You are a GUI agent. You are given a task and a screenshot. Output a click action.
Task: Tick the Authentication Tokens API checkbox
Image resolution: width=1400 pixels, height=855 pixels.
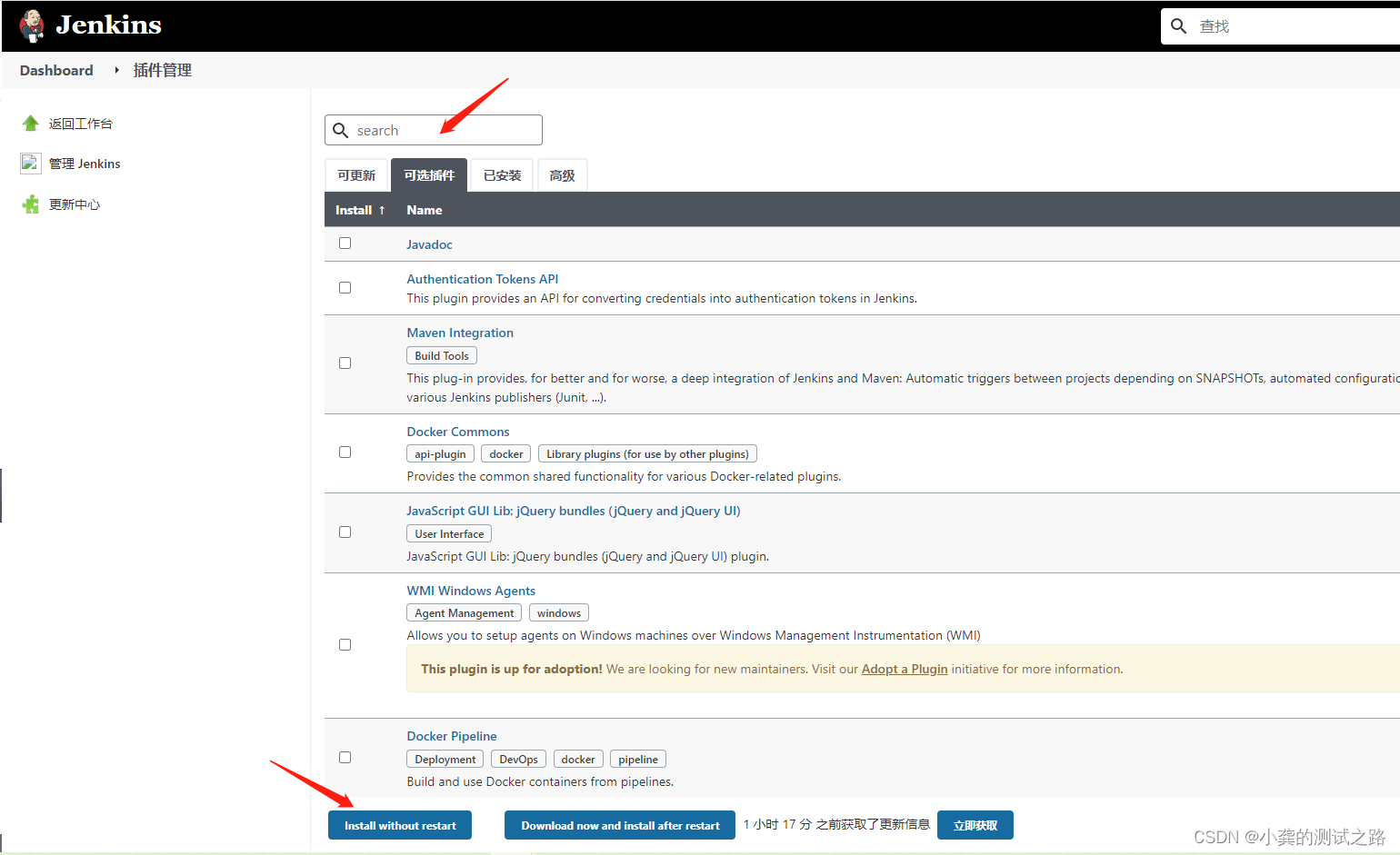coord(345,288)
